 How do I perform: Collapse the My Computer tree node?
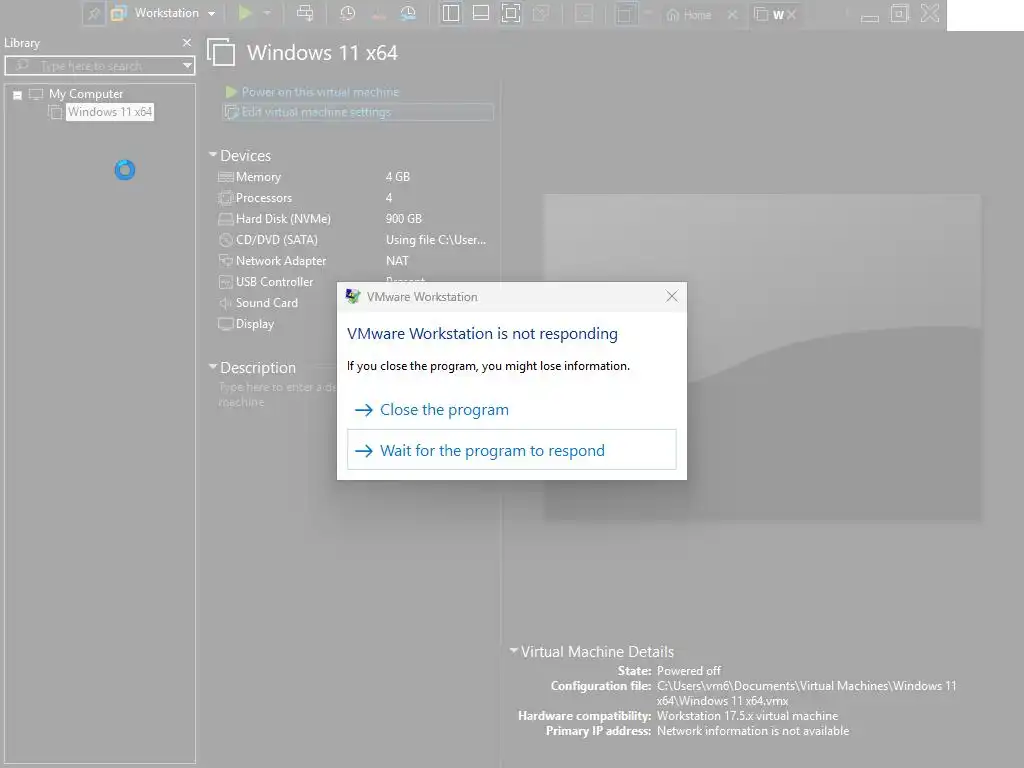[x=18, y=95]
